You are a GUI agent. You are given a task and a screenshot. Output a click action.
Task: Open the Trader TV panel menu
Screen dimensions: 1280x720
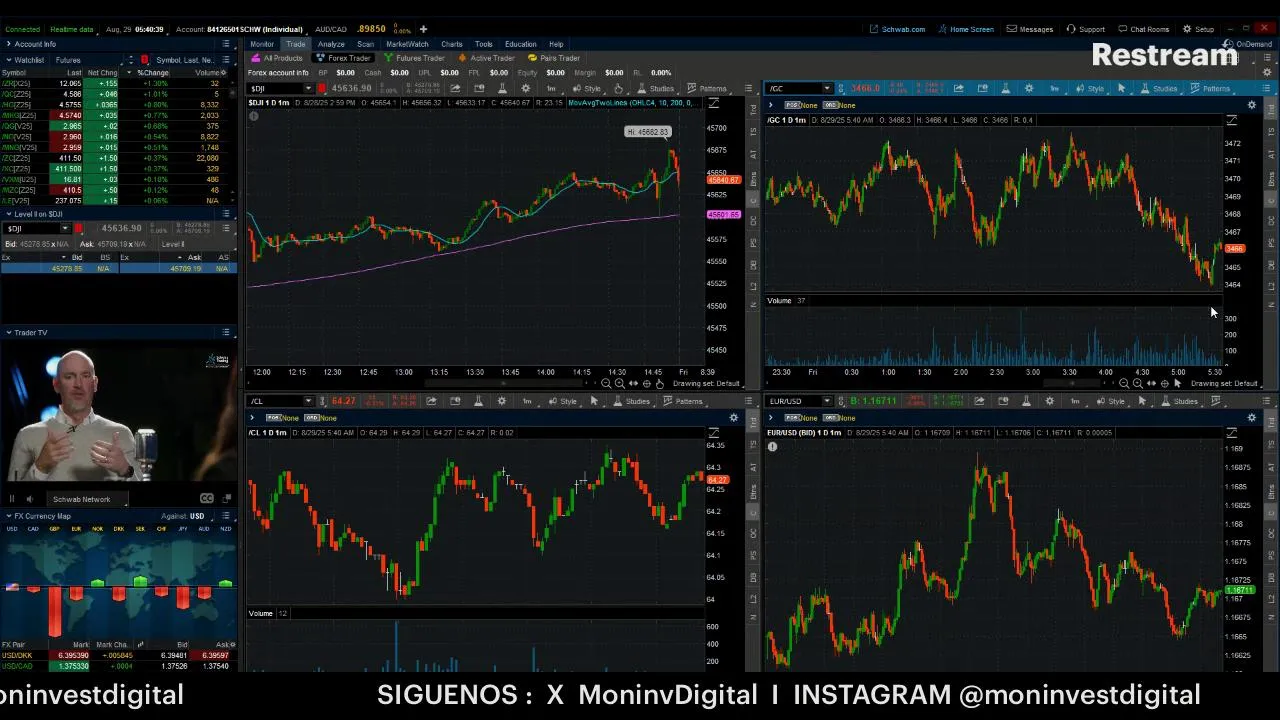(x=226, y=332)
